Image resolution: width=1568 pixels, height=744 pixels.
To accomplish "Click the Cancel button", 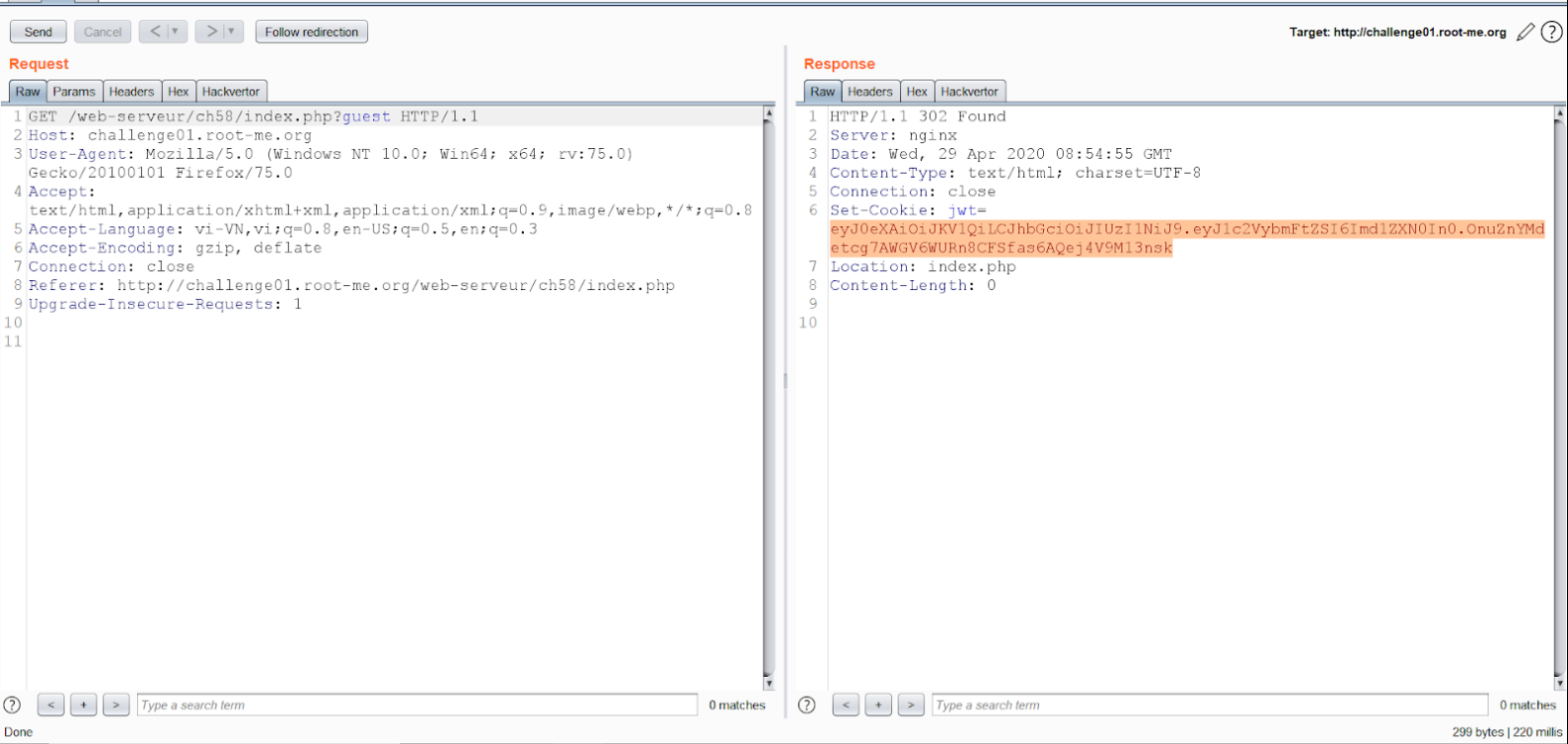I will pos(103,32).
